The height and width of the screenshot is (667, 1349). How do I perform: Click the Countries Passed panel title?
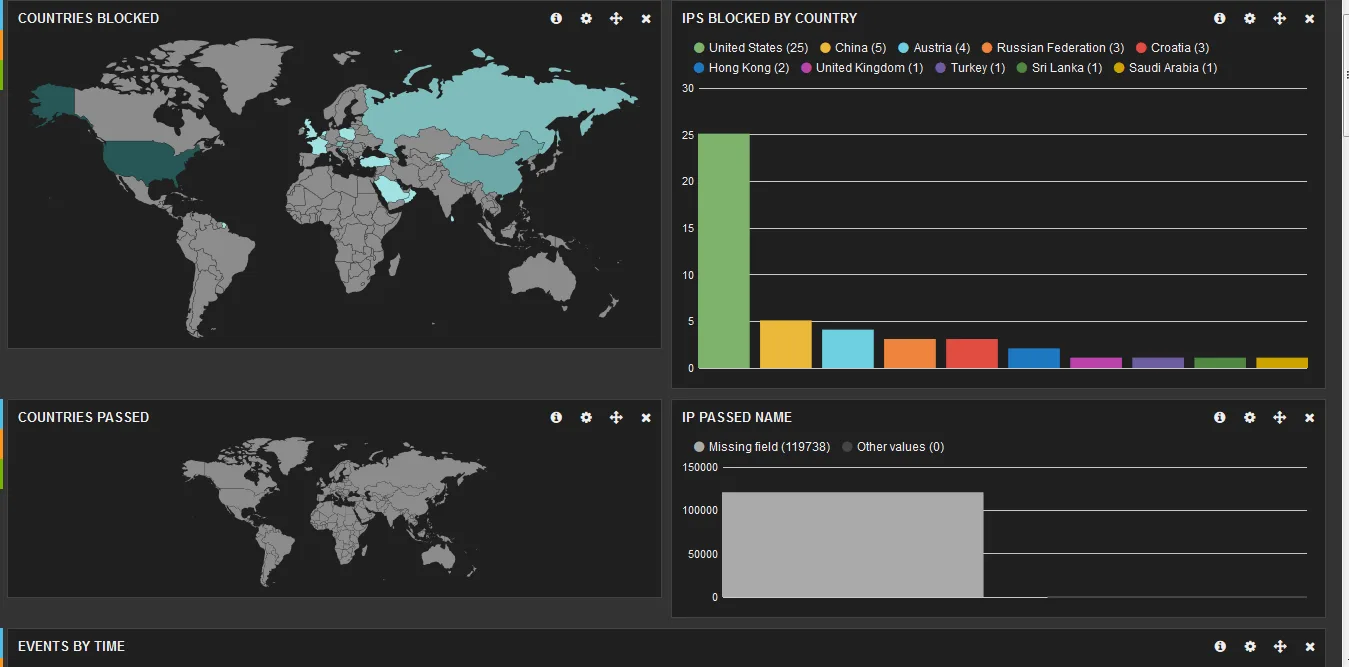tap(83, 418)
